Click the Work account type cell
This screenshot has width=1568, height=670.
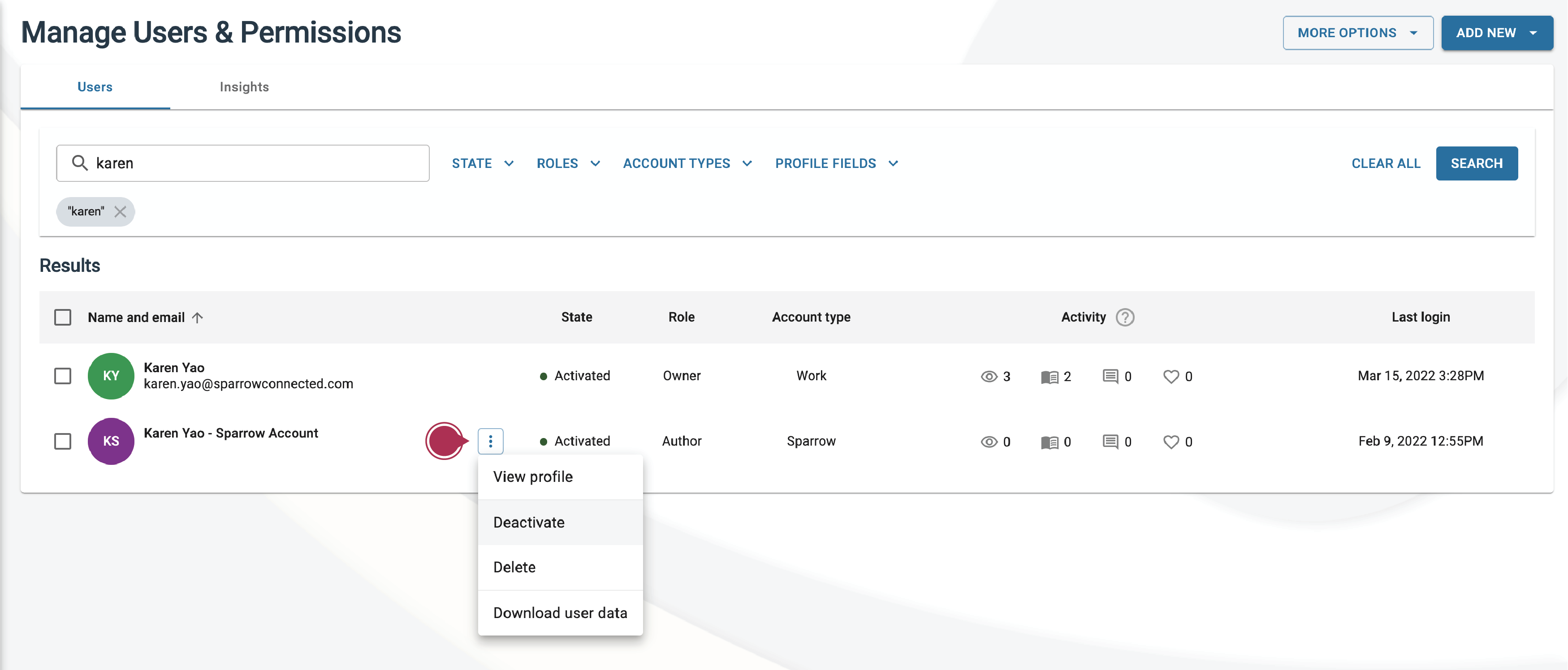point(811,376)
